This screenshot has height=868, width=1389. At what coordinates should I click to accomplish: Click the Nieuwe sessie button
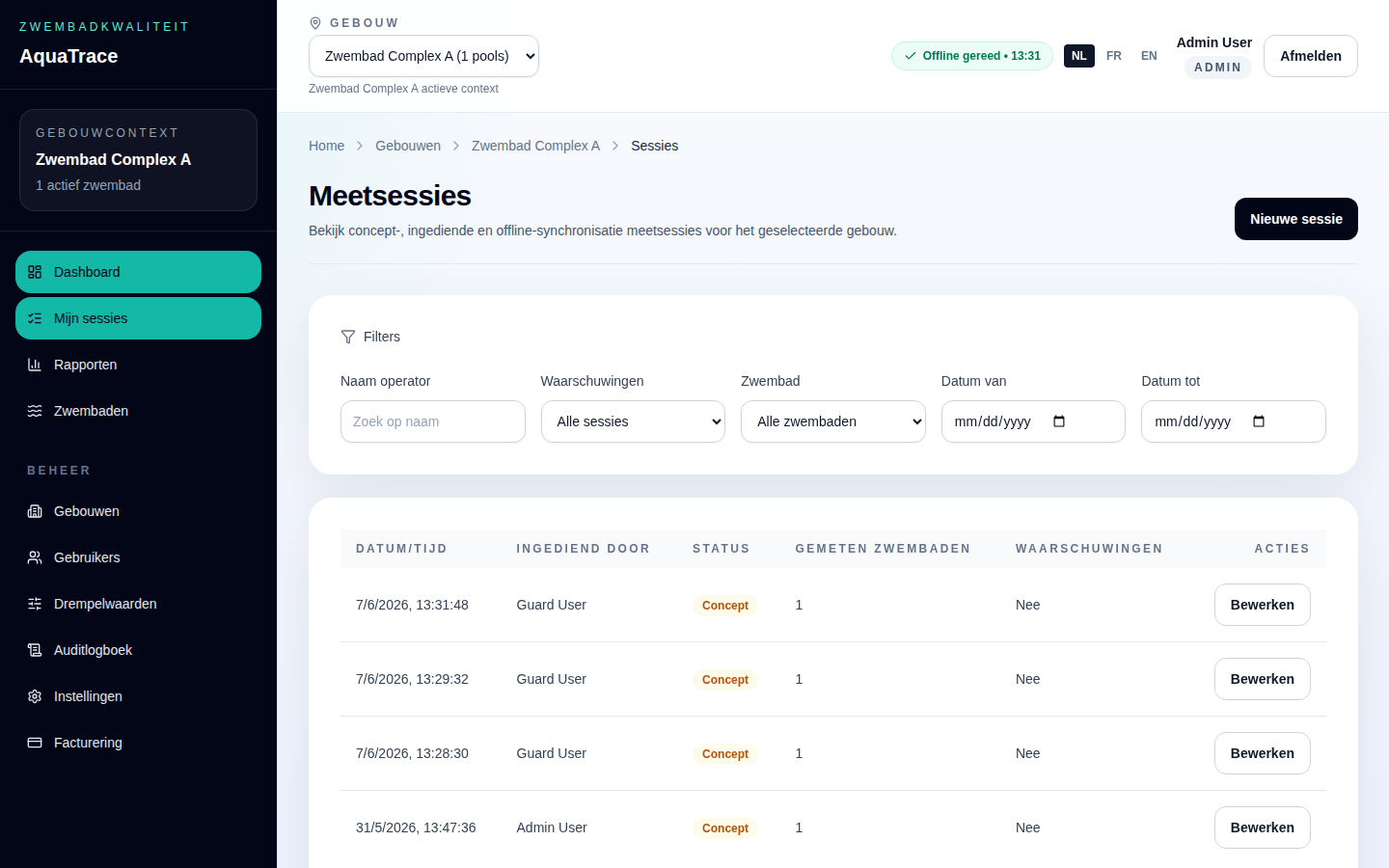[1295, 219]
